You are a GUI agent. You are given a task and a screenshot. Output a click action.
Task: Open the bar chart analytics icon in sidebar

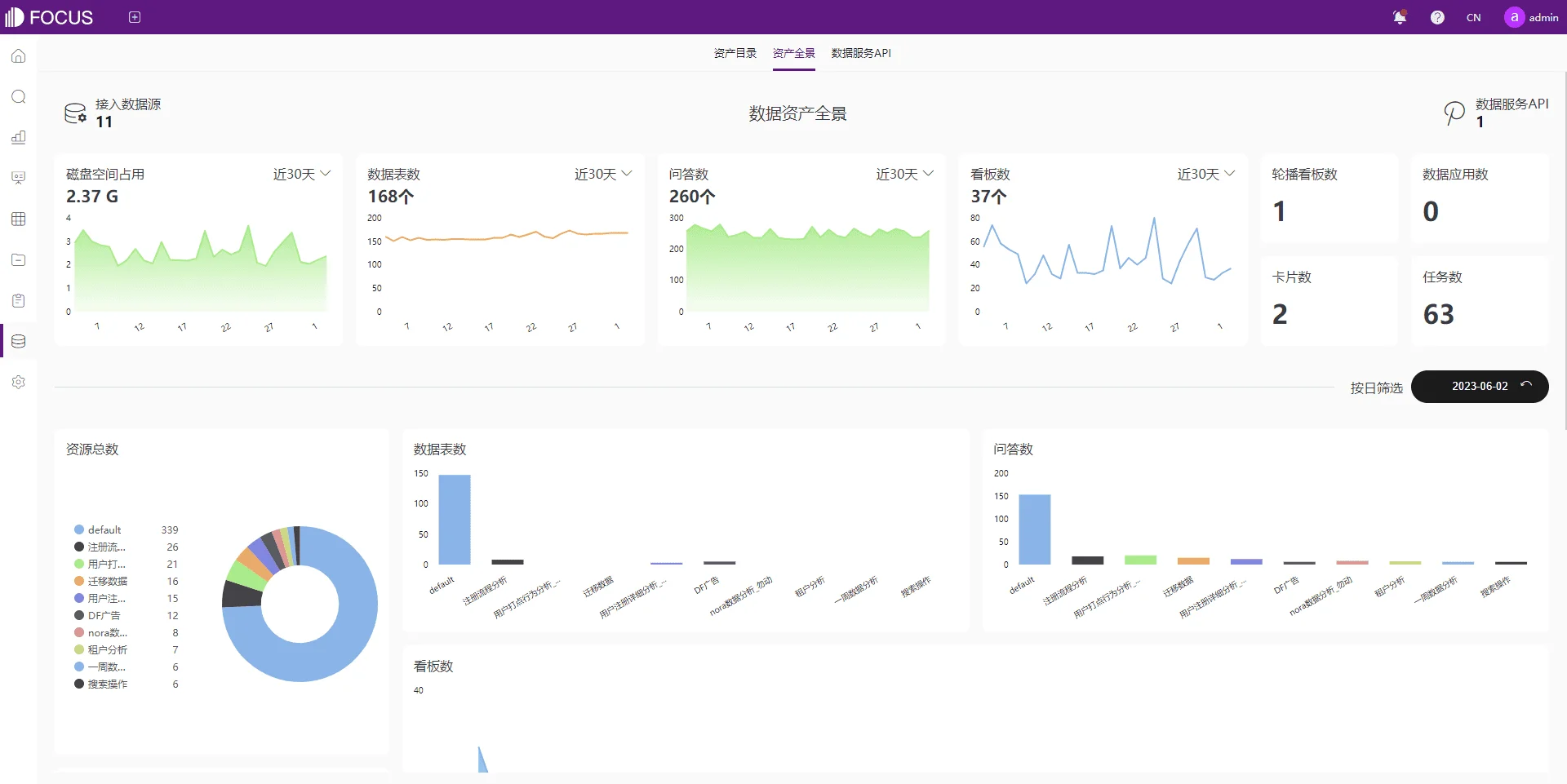point(18,137)
